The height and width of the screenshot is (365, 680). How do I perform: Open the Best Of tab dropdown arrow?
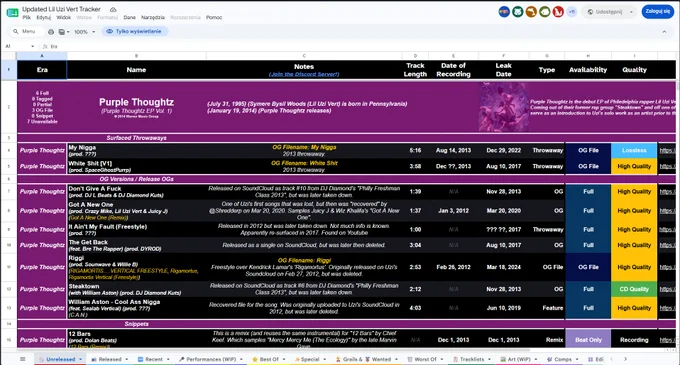[x=284, y=359]
